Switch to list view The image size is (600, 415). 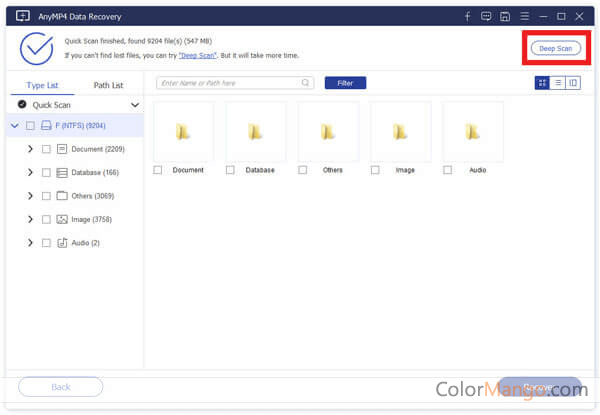(x=558, y=83)
